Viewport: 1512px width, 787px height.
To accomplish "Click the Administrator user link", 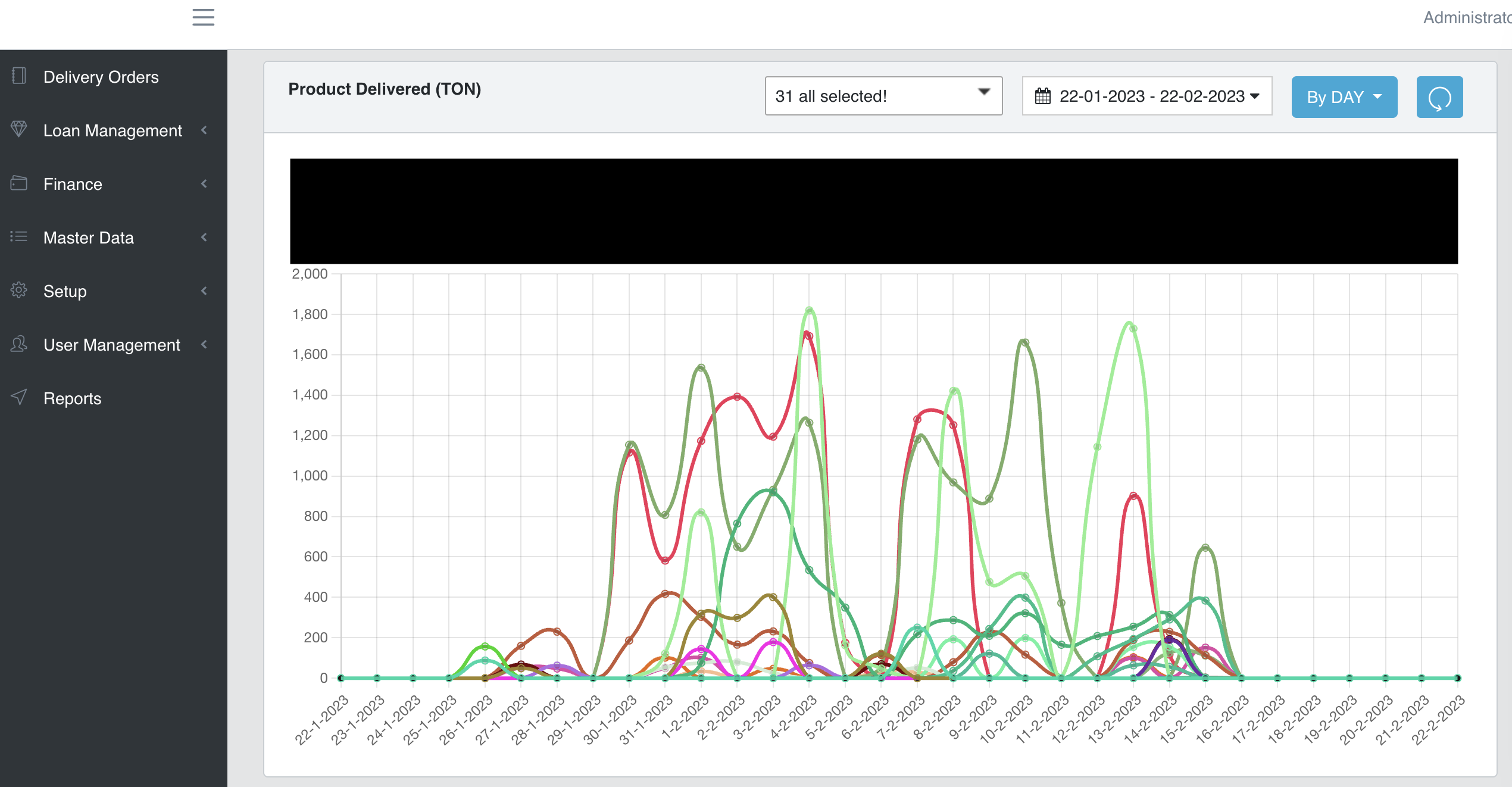I will point(1467,18).
